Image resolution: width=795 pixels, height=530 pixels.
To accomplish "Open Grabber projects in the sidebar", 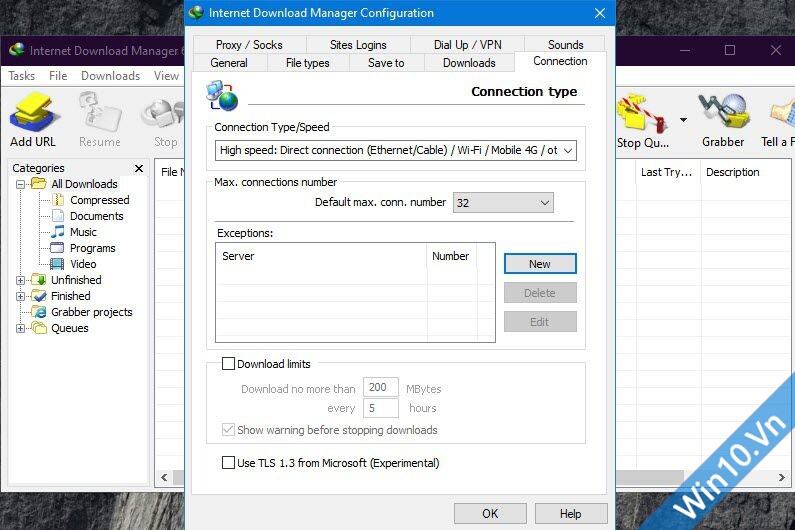I will [x=90, y=312].
